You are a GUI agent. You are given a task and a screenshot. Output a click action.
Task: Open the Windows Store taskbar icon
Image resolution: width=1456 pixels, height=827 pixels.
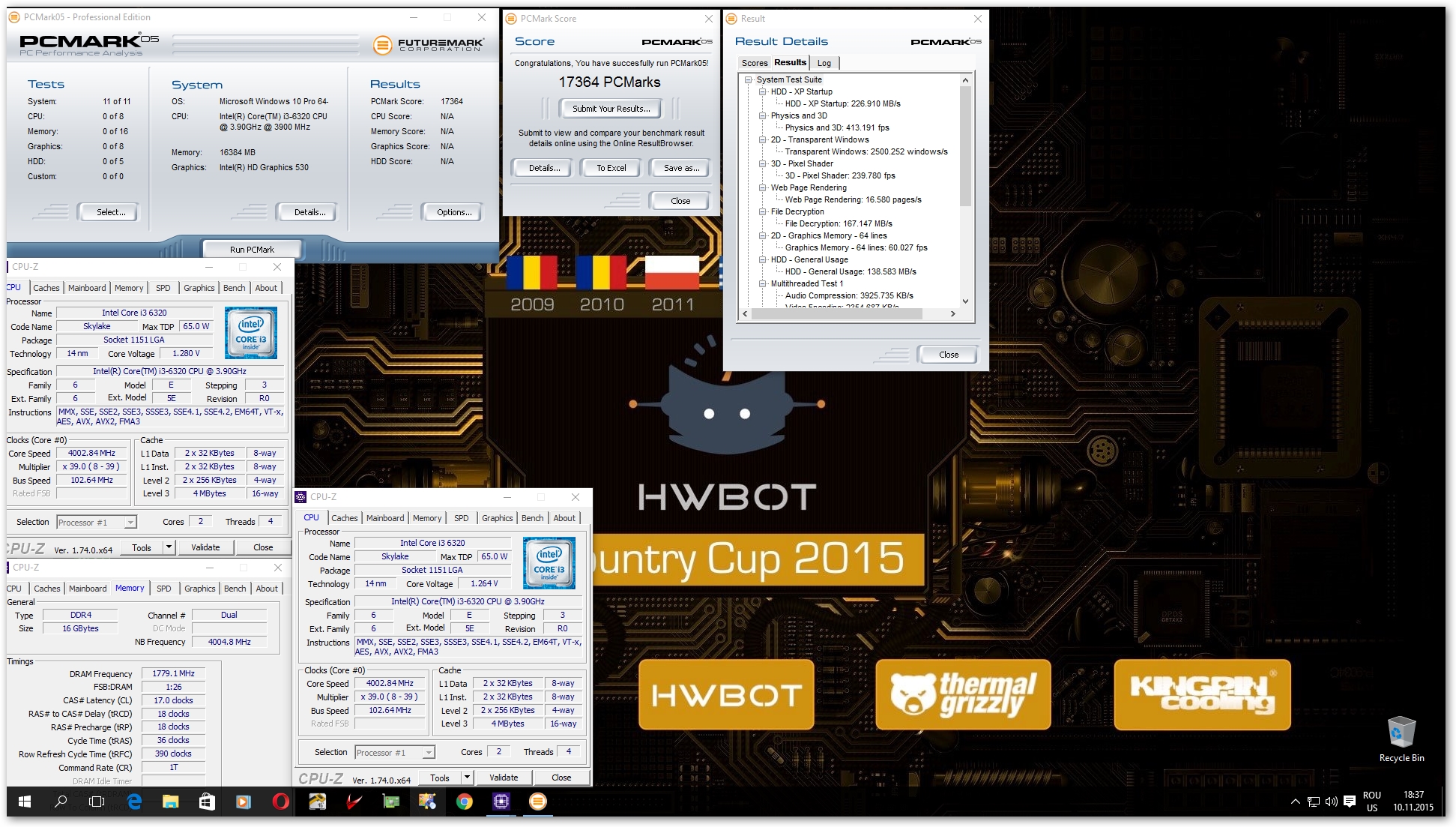(207, 802)
